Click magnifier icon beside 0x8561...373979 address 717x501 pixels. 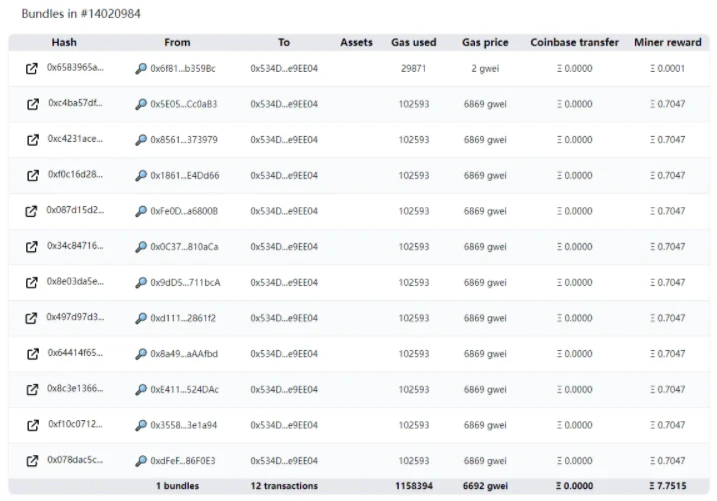pos(141,140)
